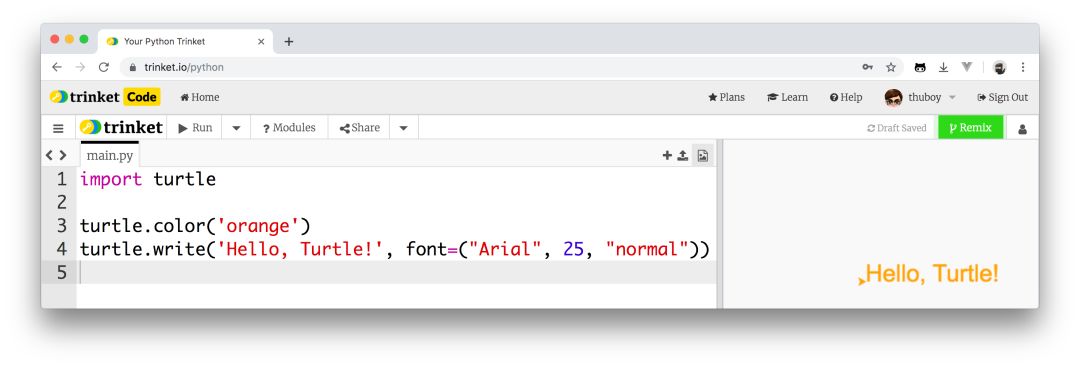Add a new file with plus icon

[667, 156]
